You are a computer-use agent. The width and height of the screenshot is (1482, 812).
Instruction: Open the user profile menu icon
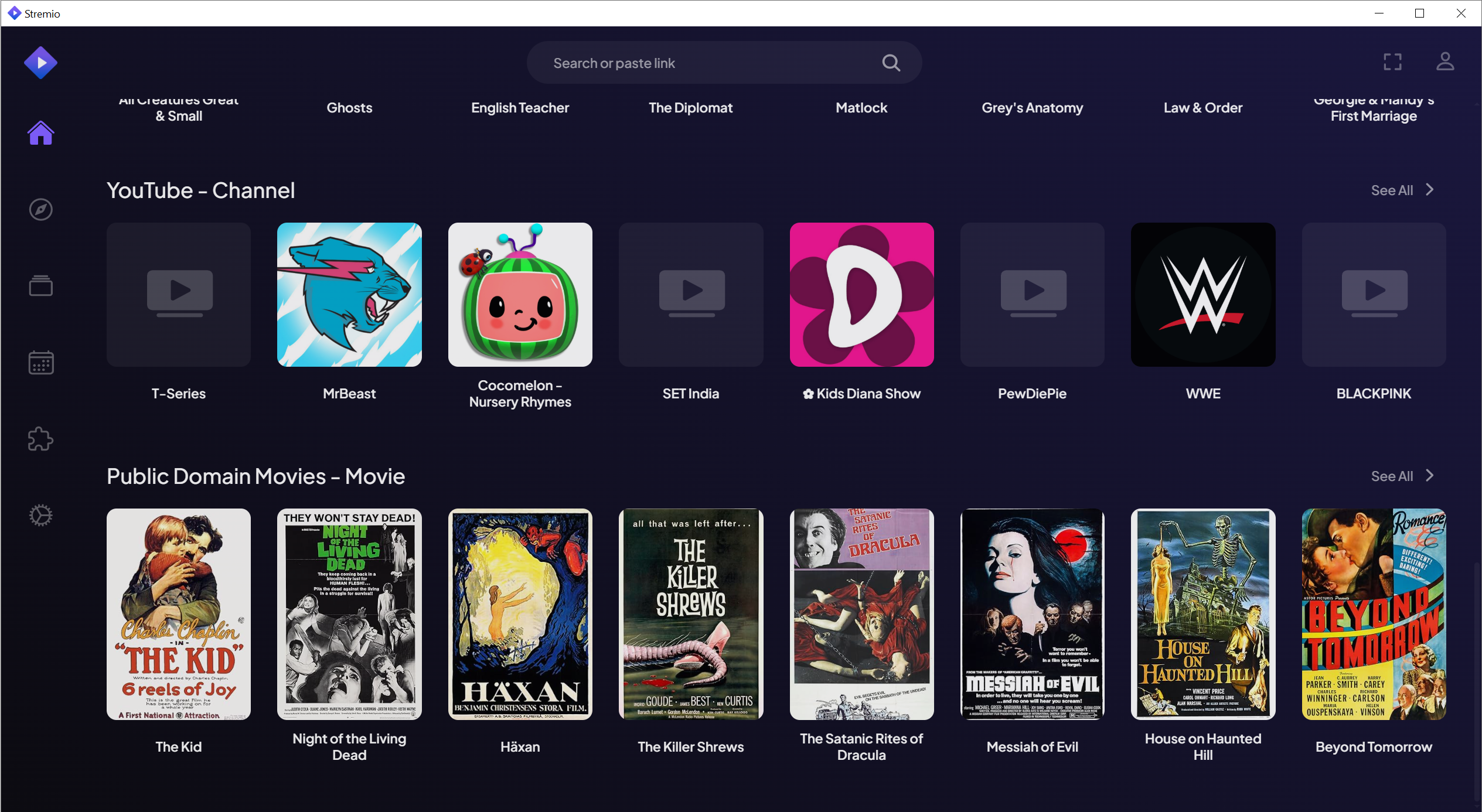(x=1444, y=62)
